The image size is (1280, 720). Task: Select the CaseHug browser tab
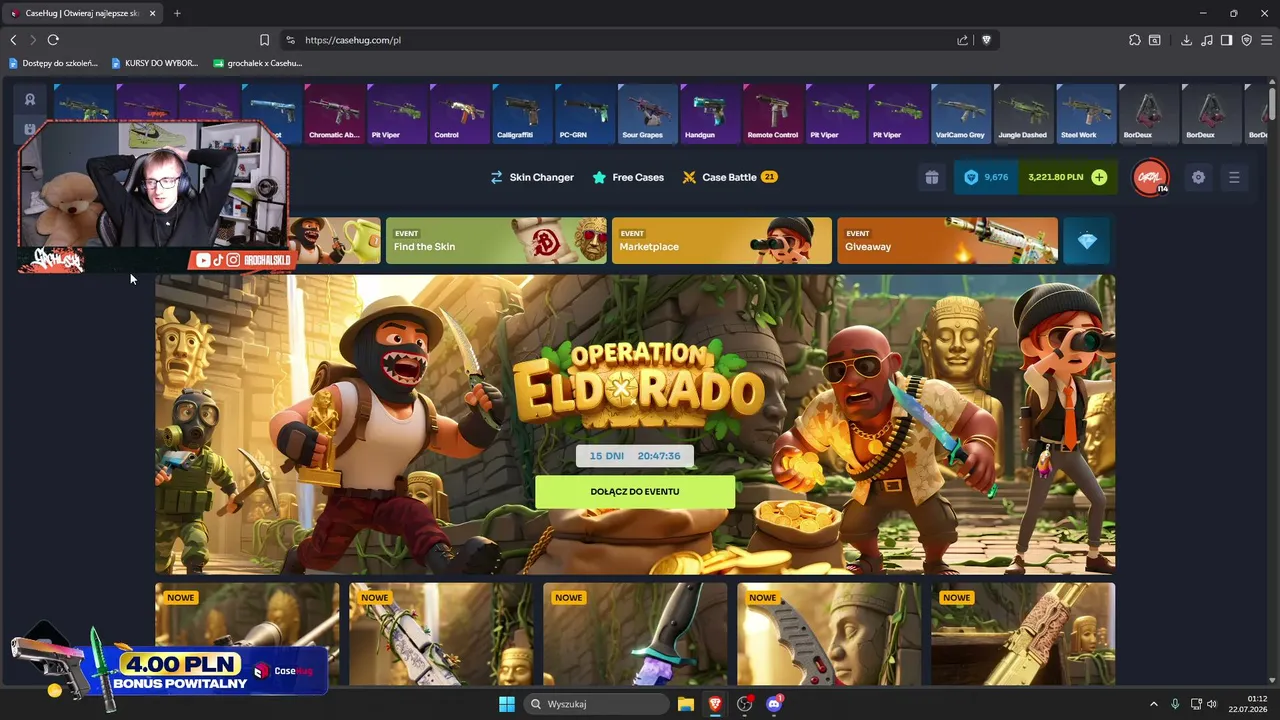84,13
